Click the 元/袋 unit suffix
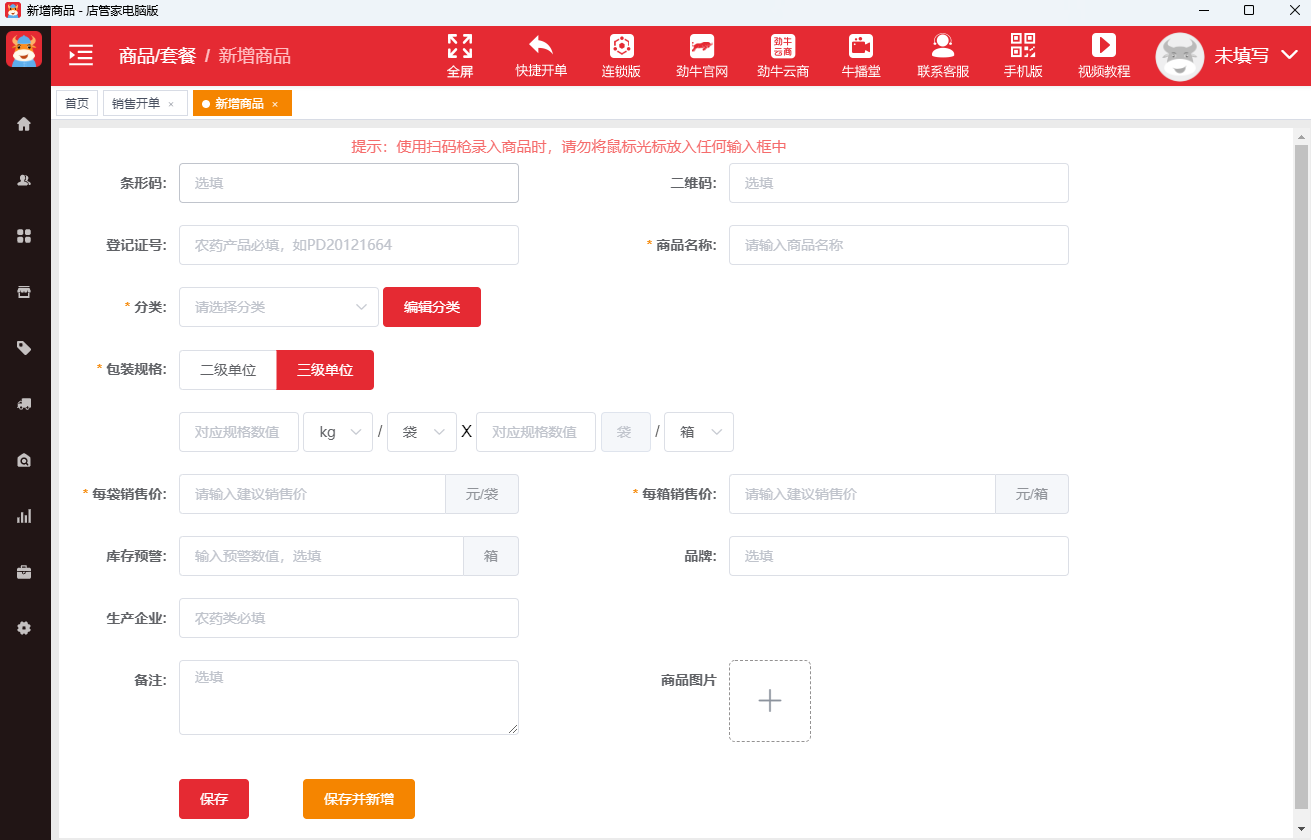The width and height of the screenshot is (1311, 840). (482, 494)
